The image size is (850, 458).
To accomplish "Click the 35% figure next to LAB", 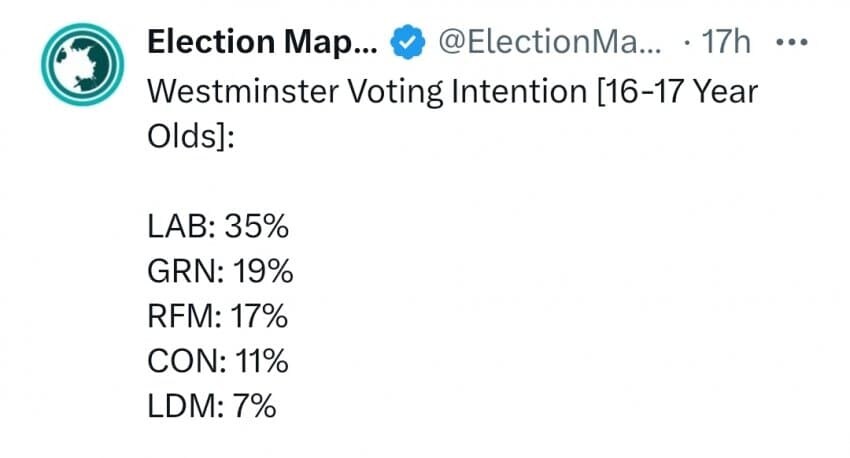I will (256, 226).
